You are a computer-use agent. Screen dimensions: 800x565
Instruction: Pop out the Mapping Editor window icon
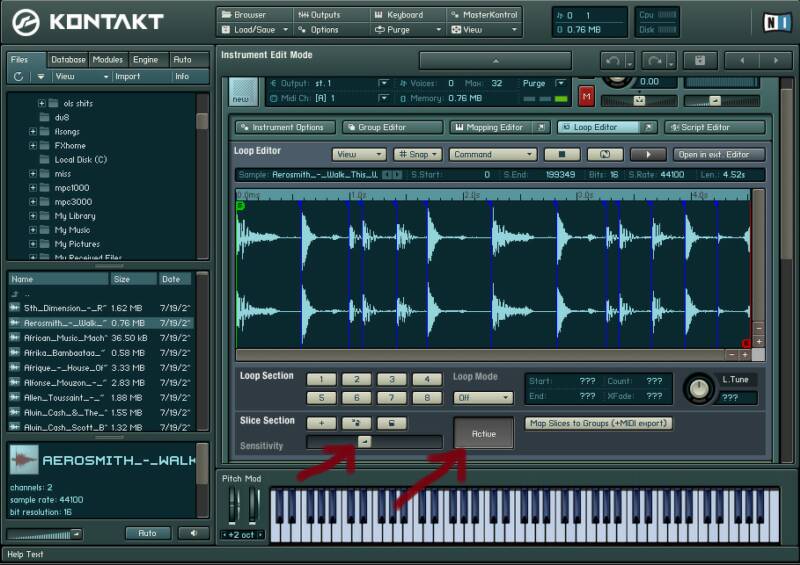[x=541, y=127]
